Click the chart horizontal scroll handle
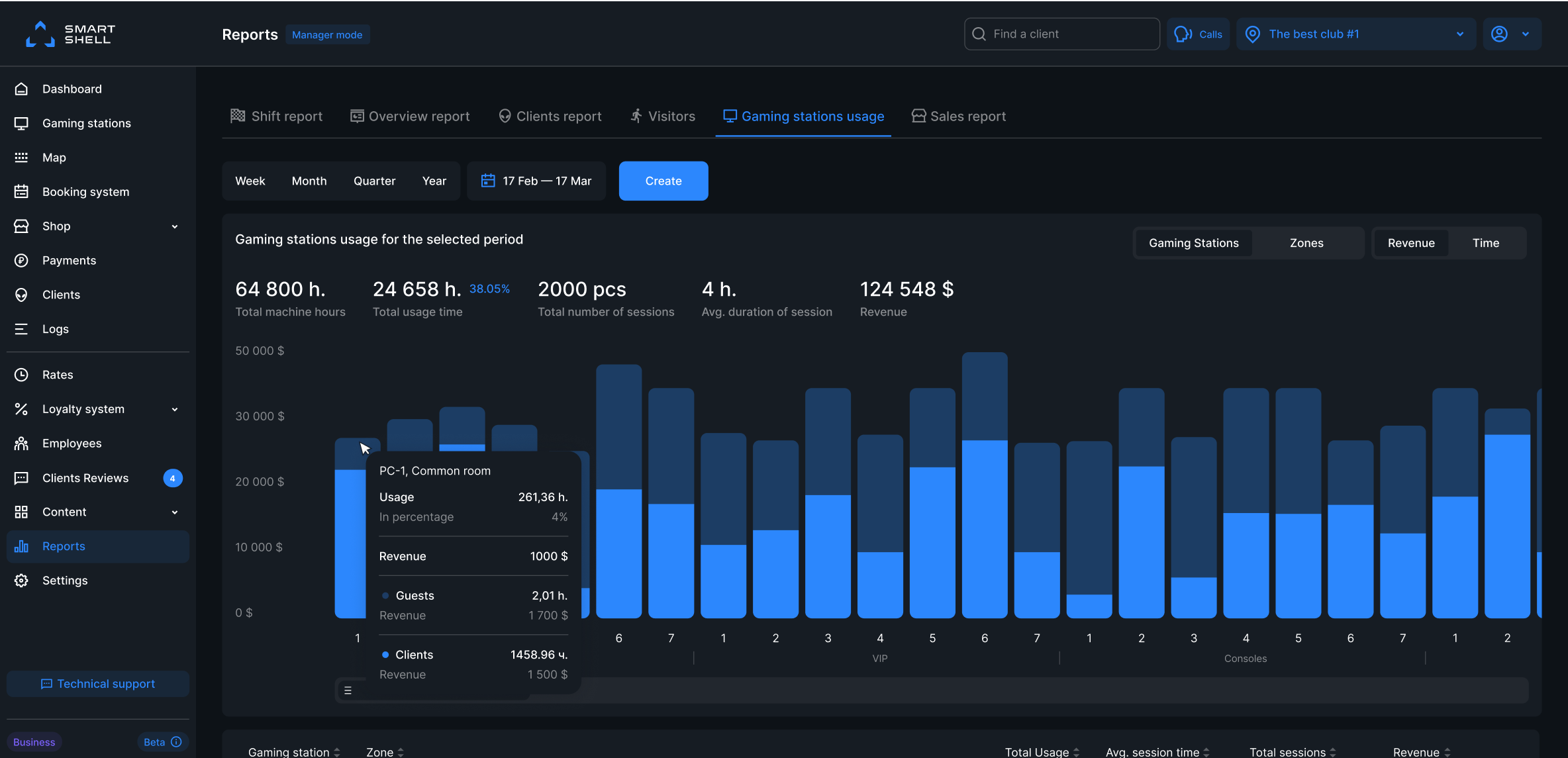The image size is (1568, 758). [x=348, y=690]
